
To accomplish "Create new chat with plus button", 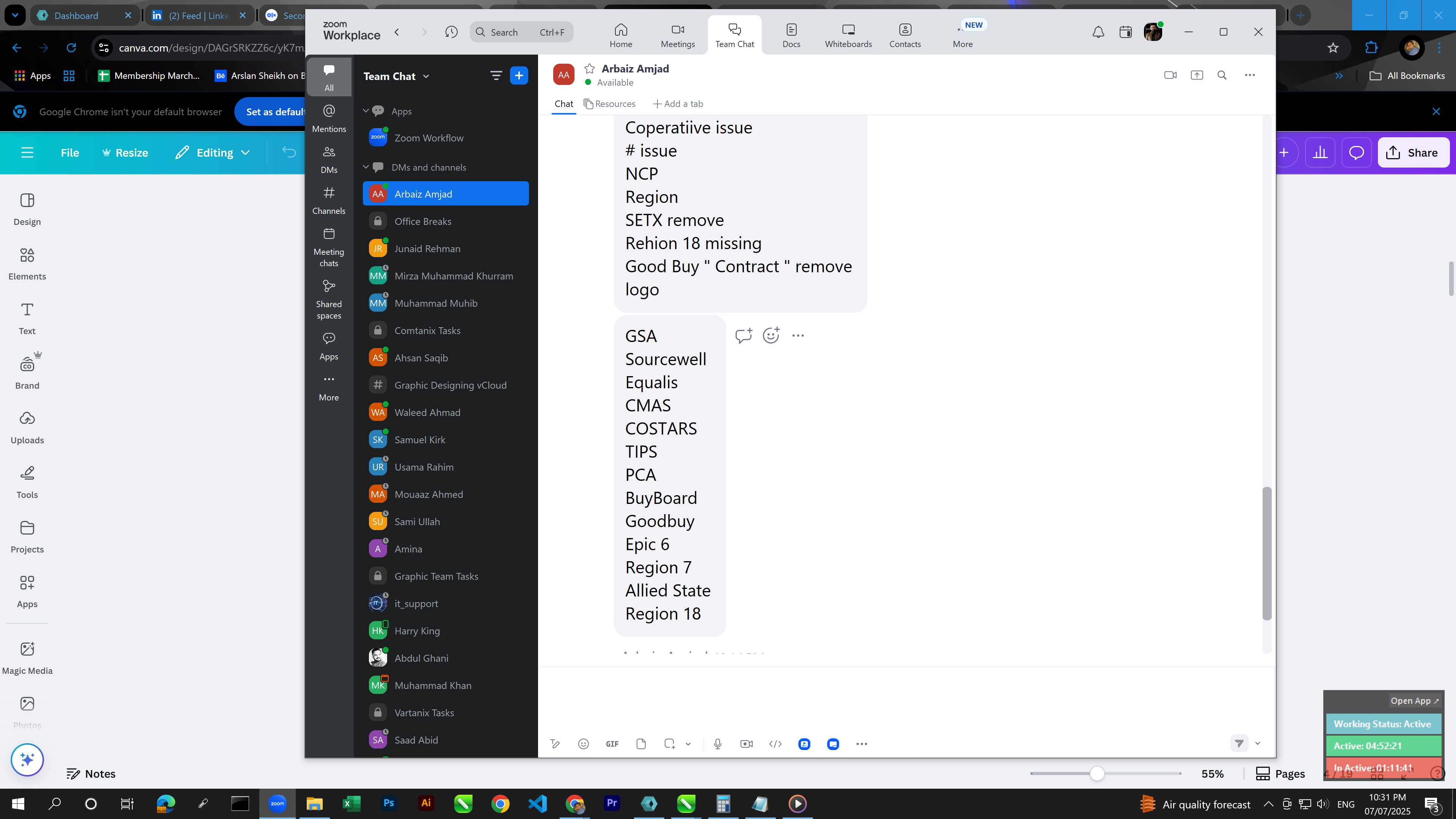I will click(x=519, y=76).
